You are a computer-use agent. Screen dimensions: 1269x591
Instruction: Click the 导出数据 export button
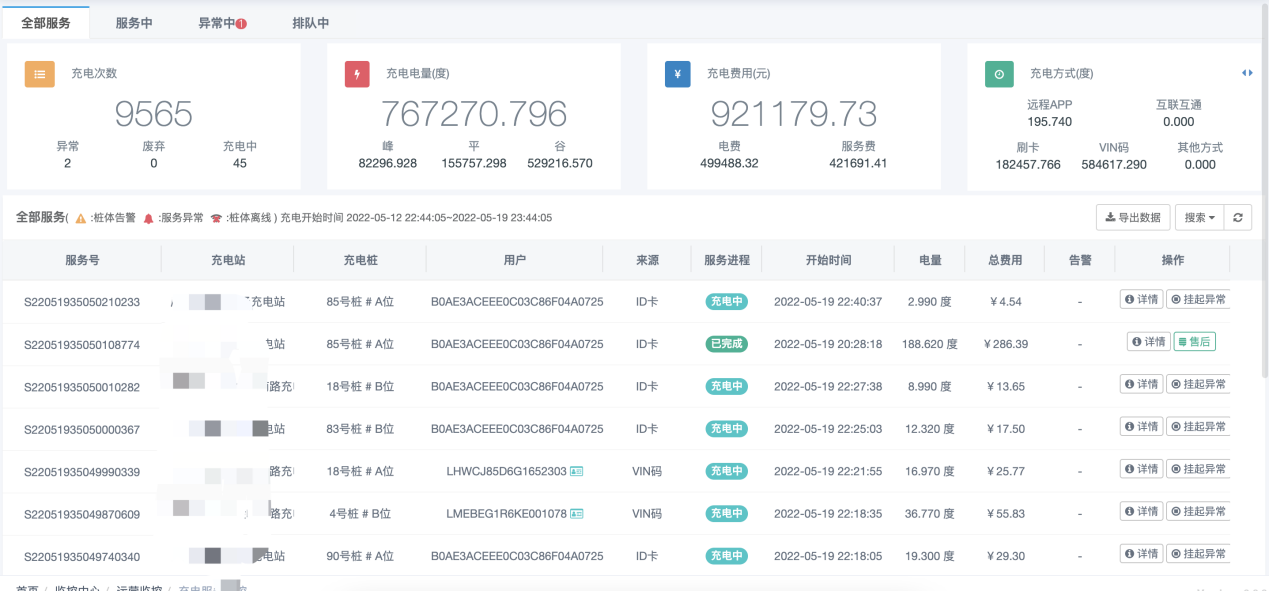pyautogui.click(x=1133, y=218)
